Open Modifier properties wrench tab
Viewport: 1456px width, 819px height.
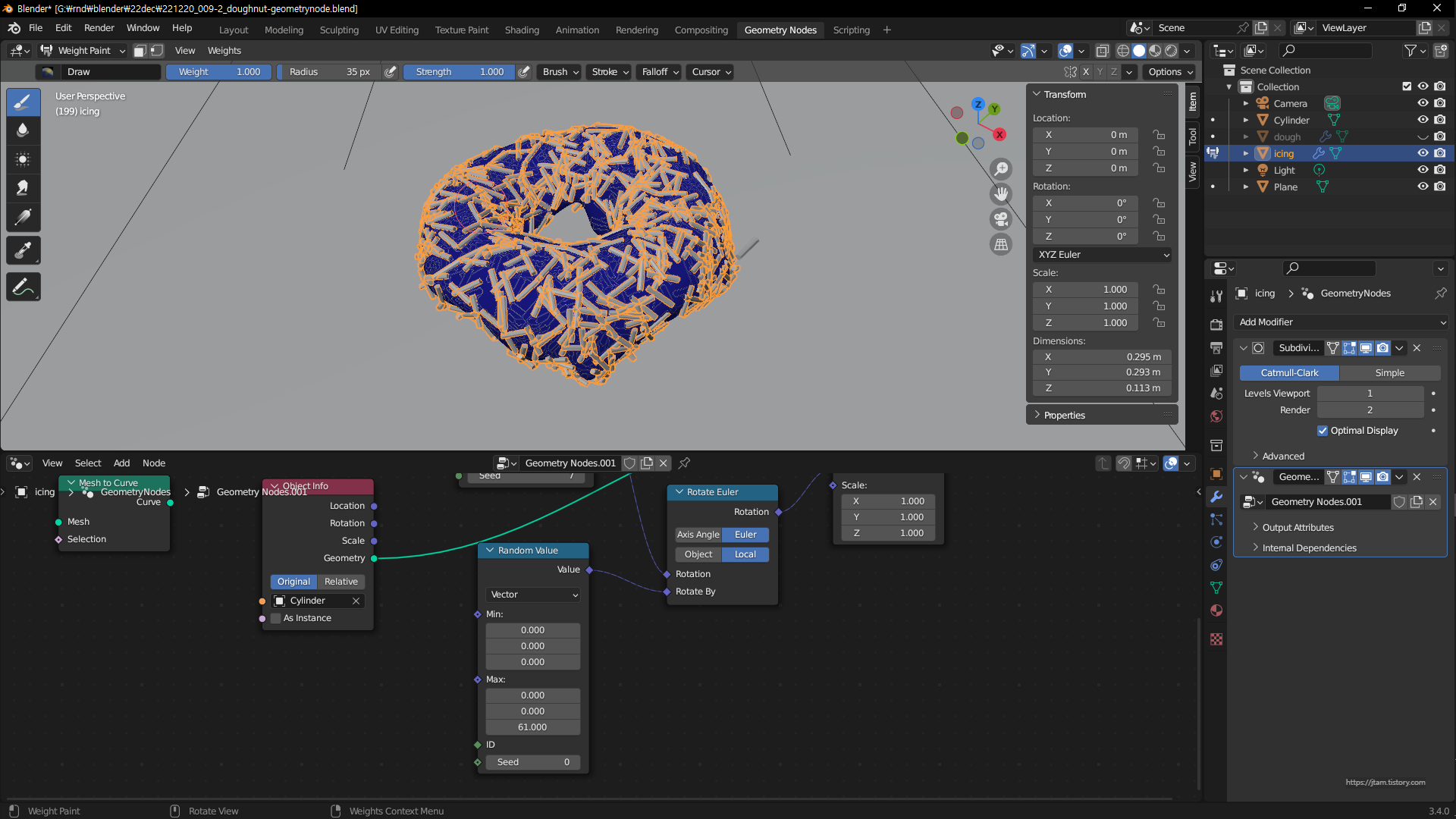1216,497
